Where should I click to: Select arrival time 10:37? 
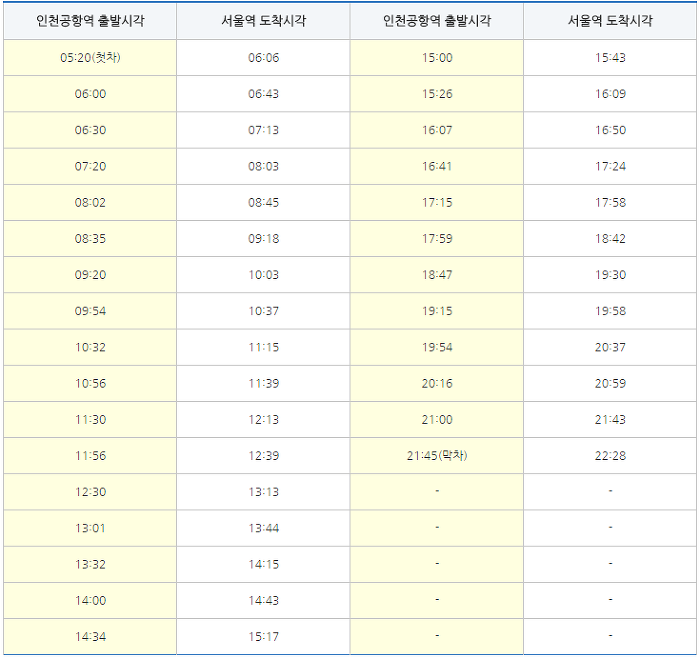point(263,311)
